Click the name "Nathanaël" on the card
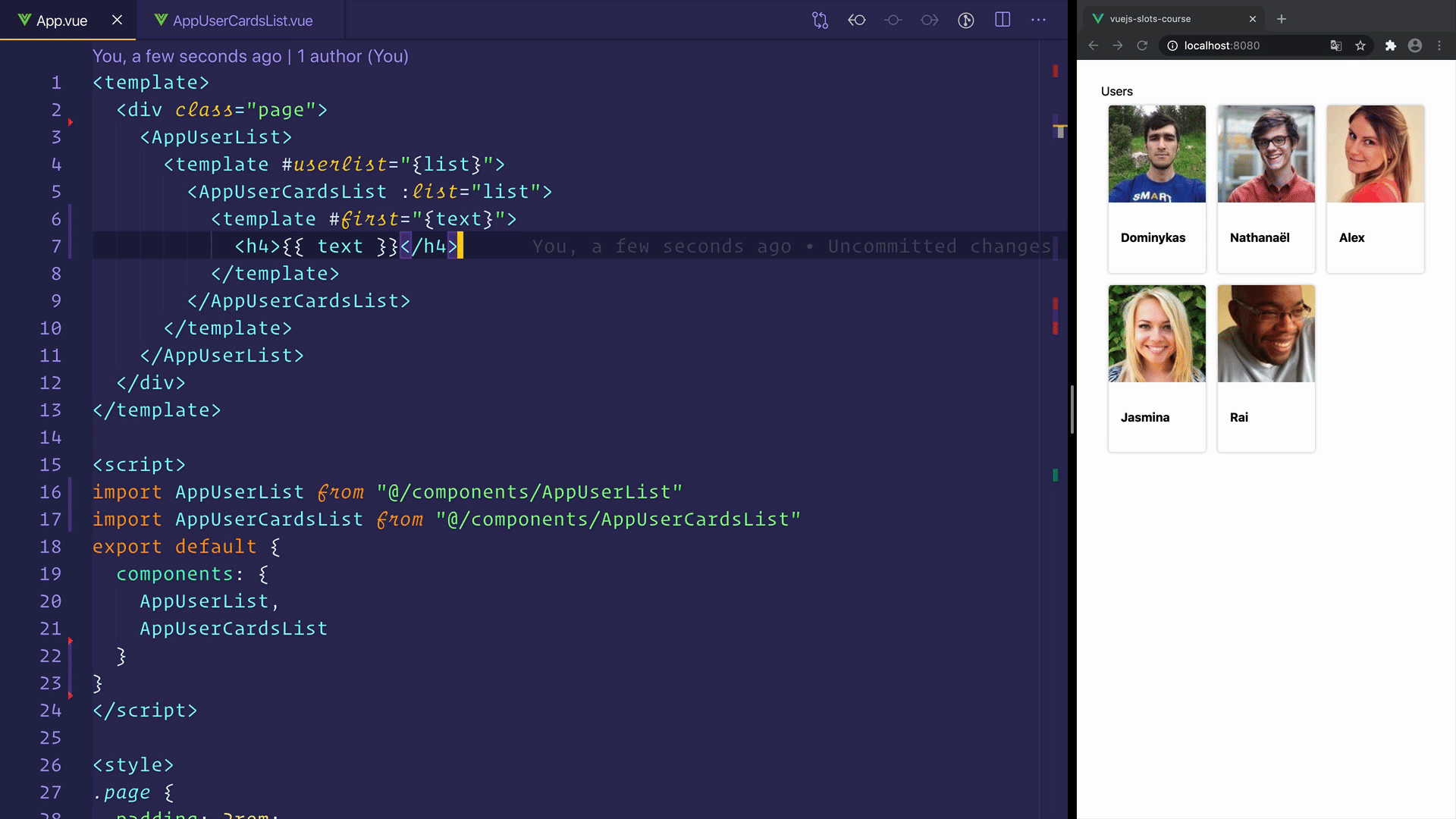This screenshot has width=1456, height=819. point(1260,237)
